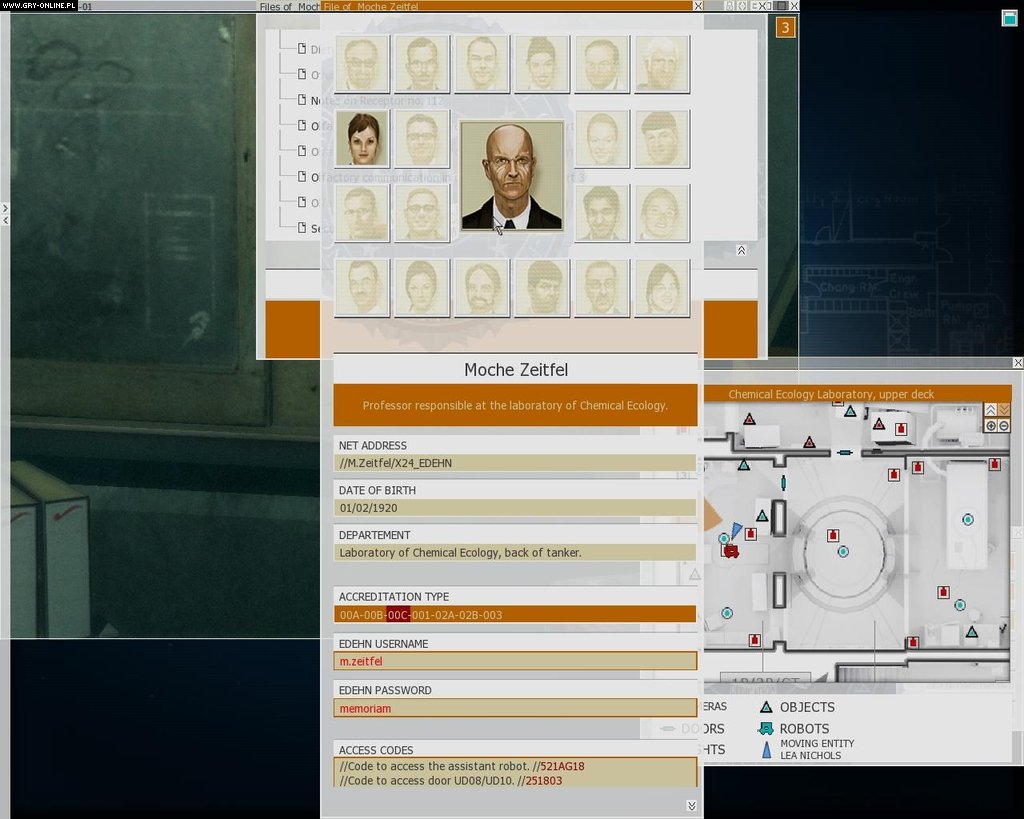Click the Chemical Ecology Laboratory map title

[831, 394]
